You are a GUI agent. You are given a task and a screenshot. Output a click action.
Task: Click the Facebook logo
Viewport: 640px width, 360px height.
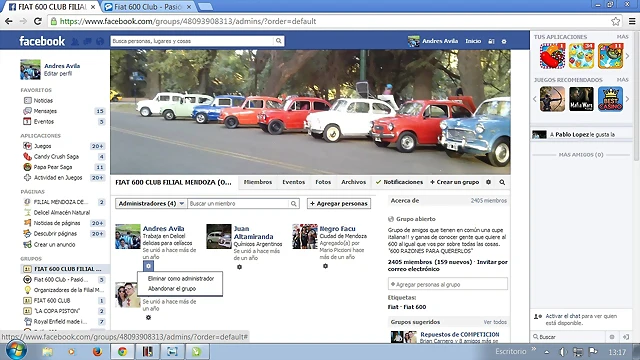tap(42, 41)
